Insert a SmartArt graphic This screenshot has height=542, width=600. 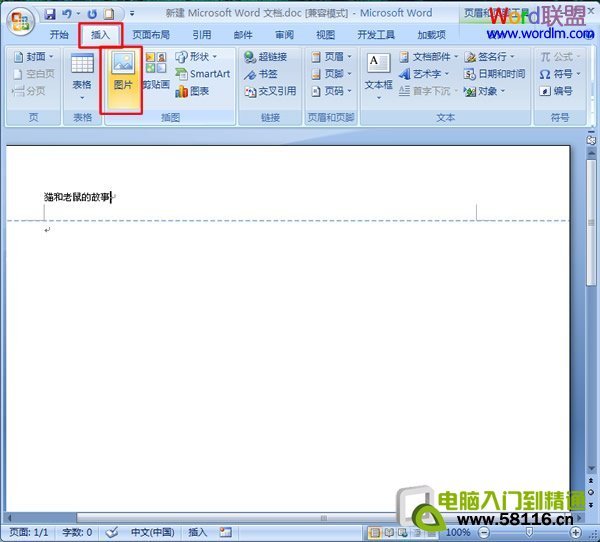tap(202, 73)
